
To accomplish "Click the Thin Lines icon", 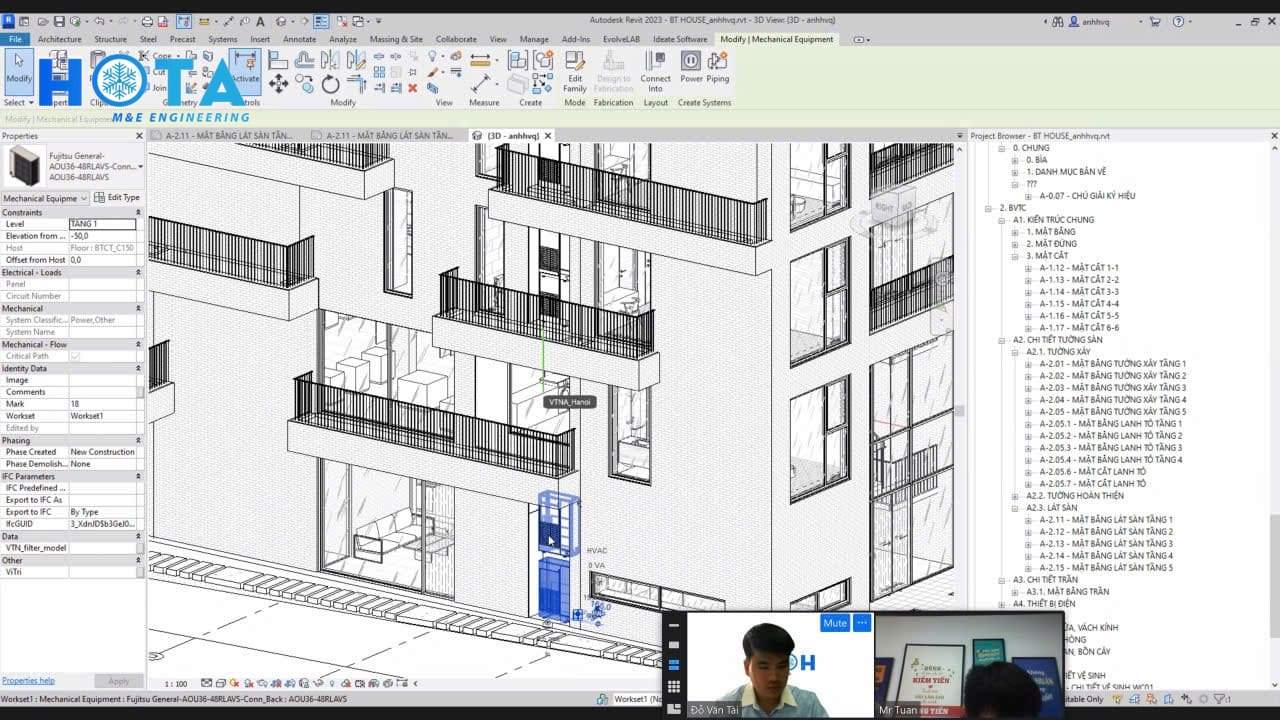I will pos(321,21).
